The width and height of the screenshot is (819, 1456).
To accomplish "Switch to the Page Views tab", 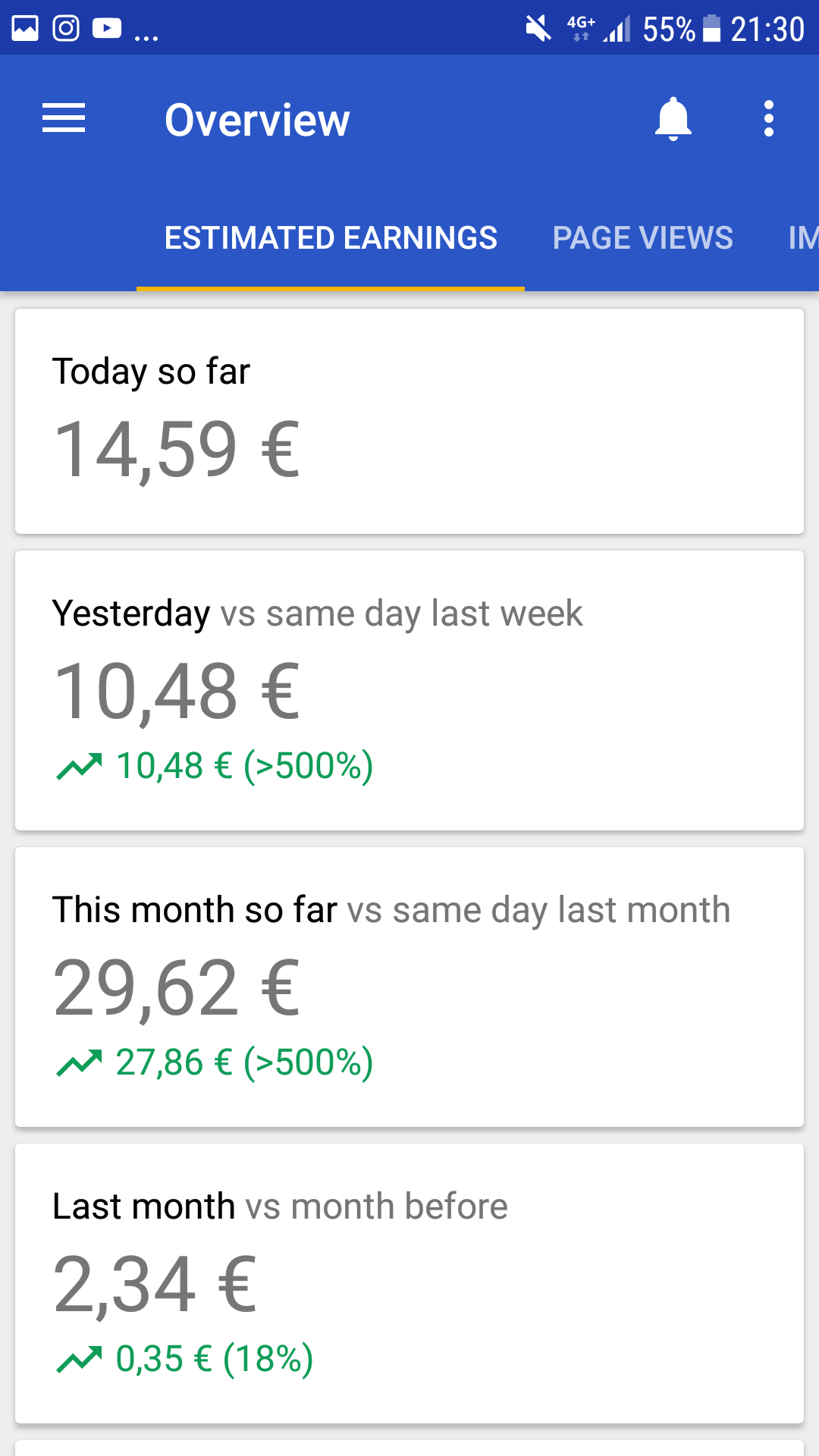I will click(642, 238).
